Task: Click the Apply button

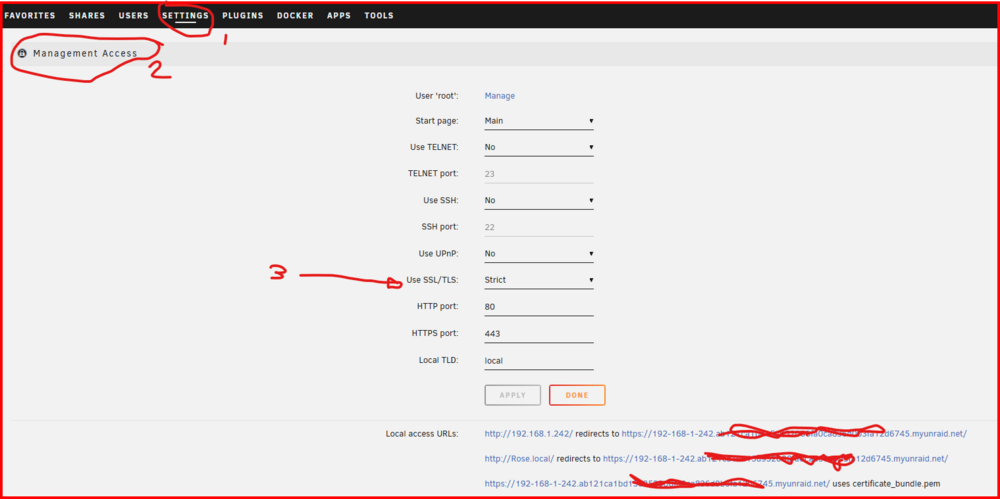Action: tap(513, 395)
